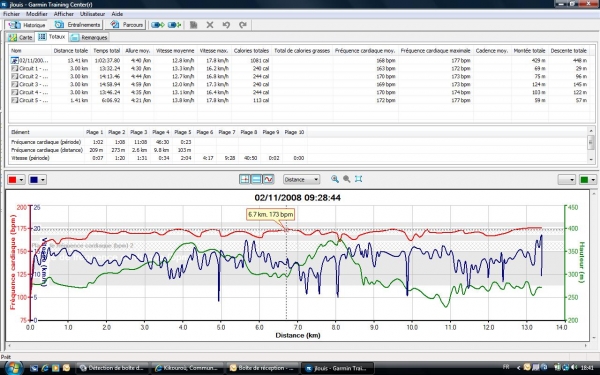
Task: Sort by the Descente totale column header
Action: click(x=569, y=51)
